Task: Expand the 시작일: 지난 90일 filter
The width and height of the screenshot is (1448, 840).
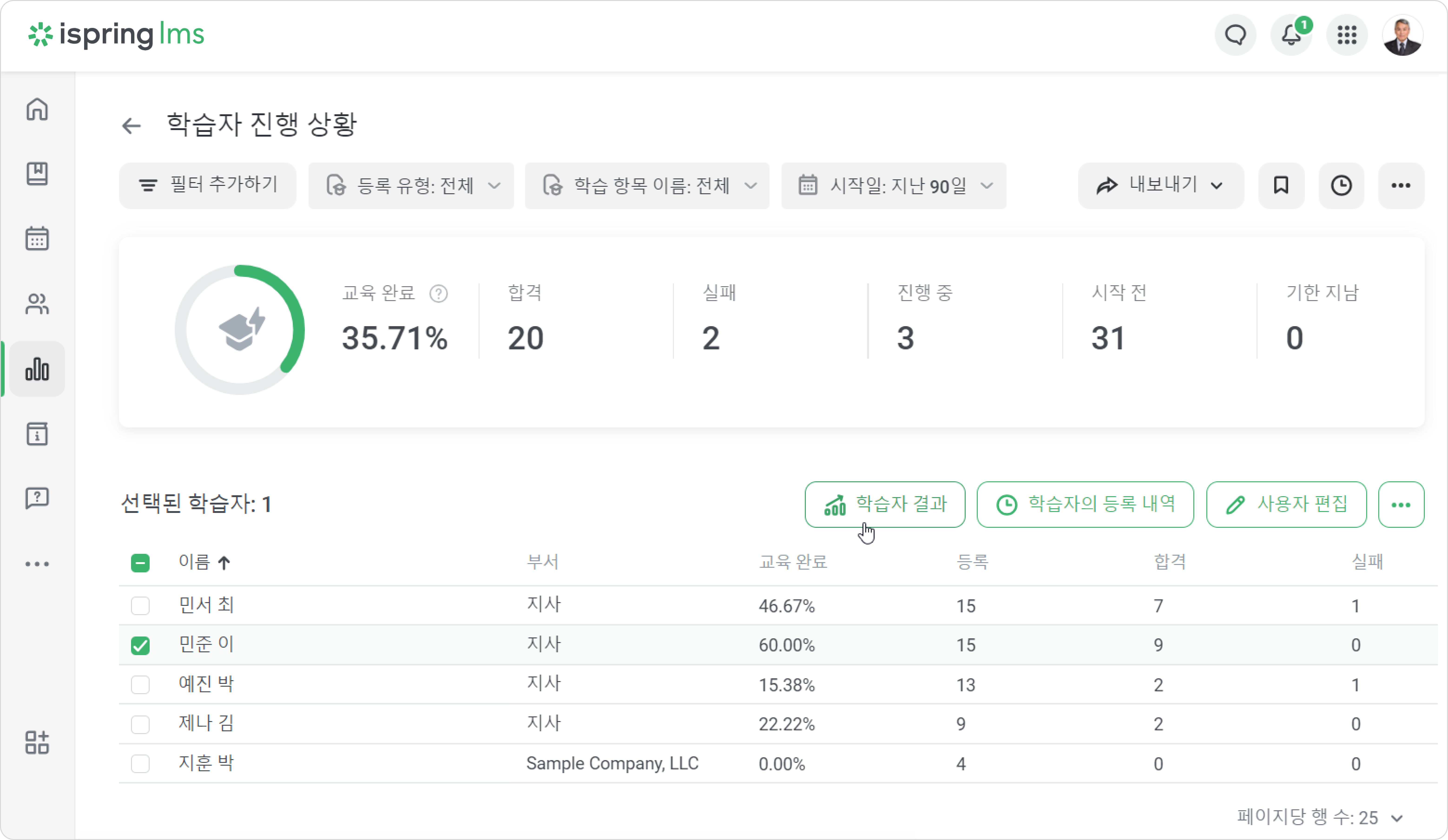Action: click(894, 186)
